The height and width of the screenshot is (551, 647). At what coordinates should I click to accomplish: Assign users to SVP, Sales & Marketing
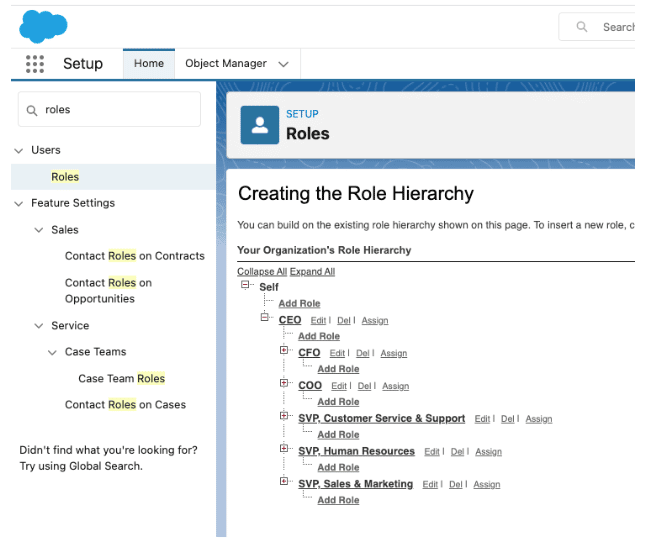tap(487, 485)
